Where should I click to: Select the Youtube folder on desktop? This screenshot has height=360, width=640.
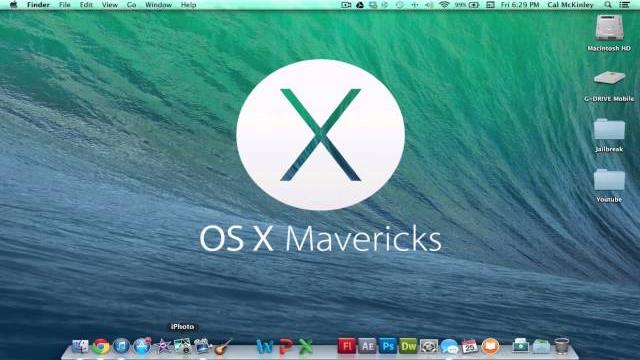coord(609,180)
